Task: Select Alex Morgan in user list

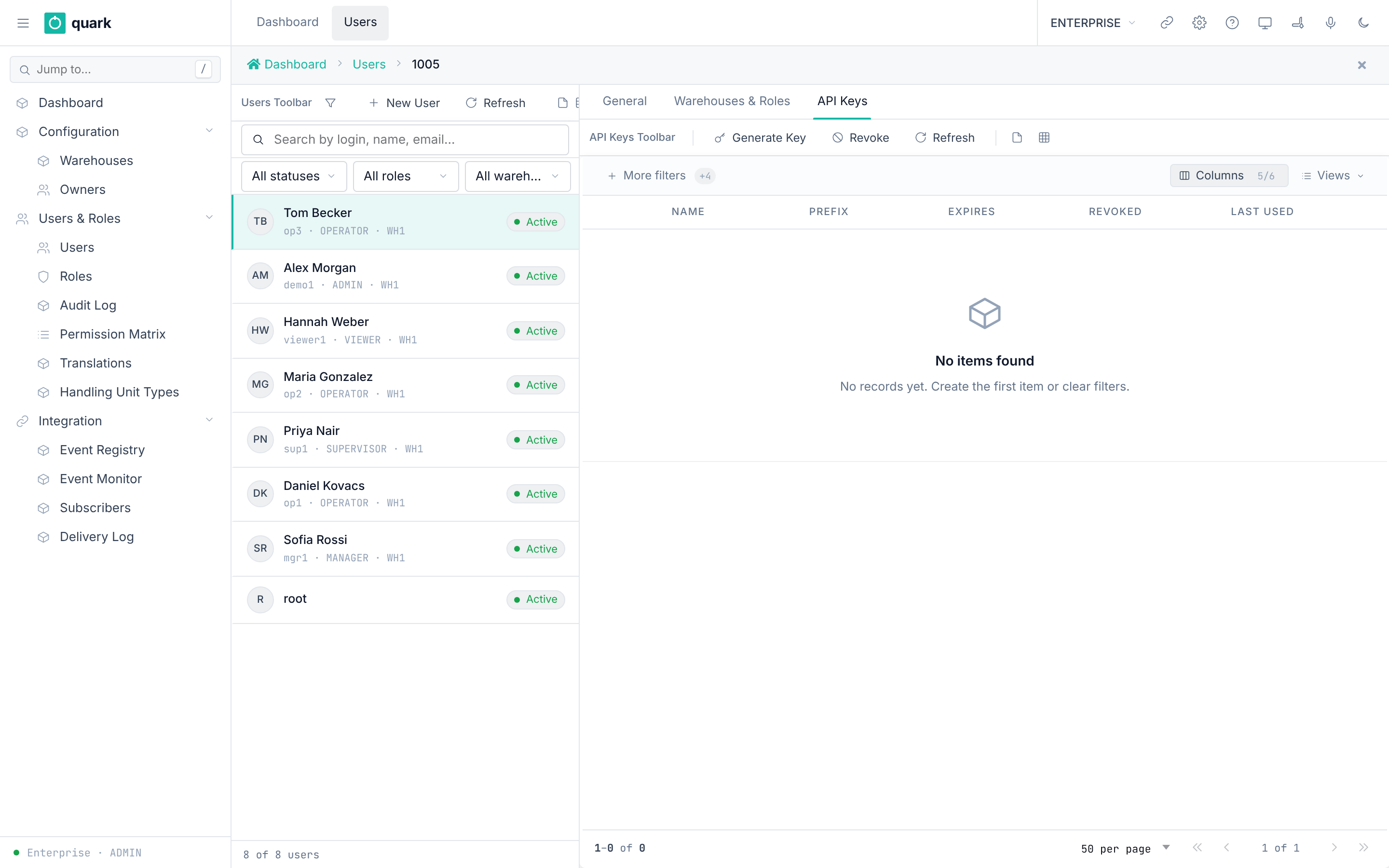Action: 405,276
